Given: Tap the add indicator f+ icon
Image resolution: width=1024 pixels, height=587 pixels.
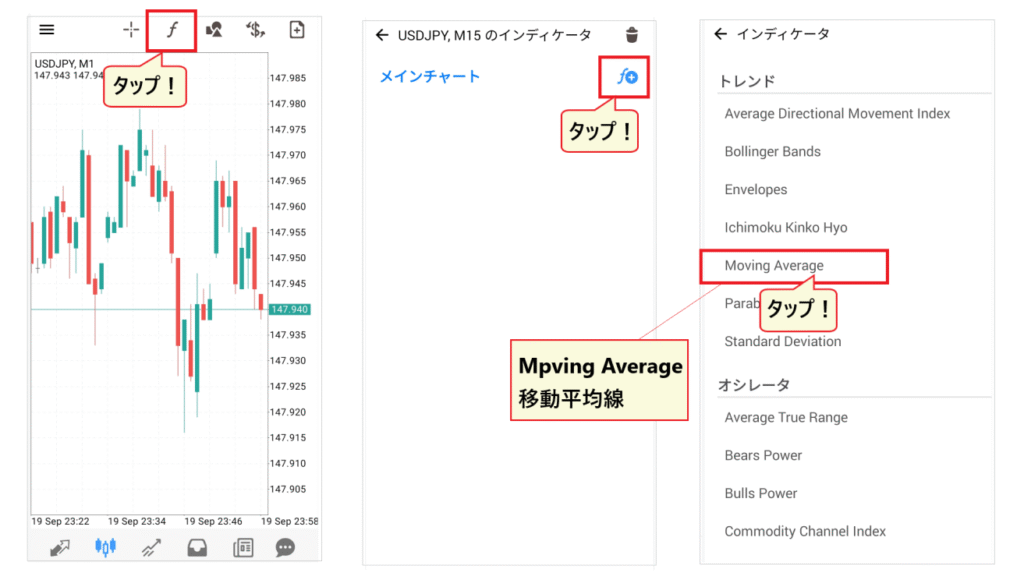Looking at the screenshot, I should [626, 76].
